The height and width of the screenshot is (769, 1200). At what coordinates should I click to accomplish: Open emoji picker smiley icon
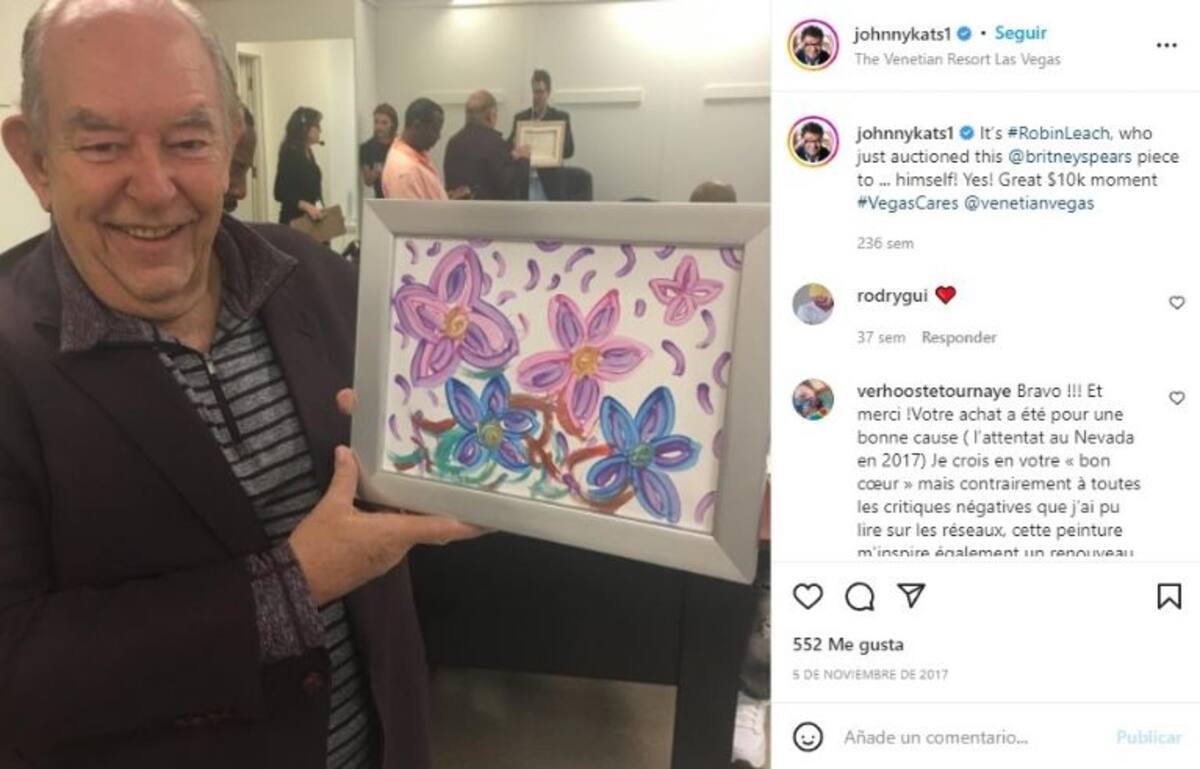click(808, 737)
